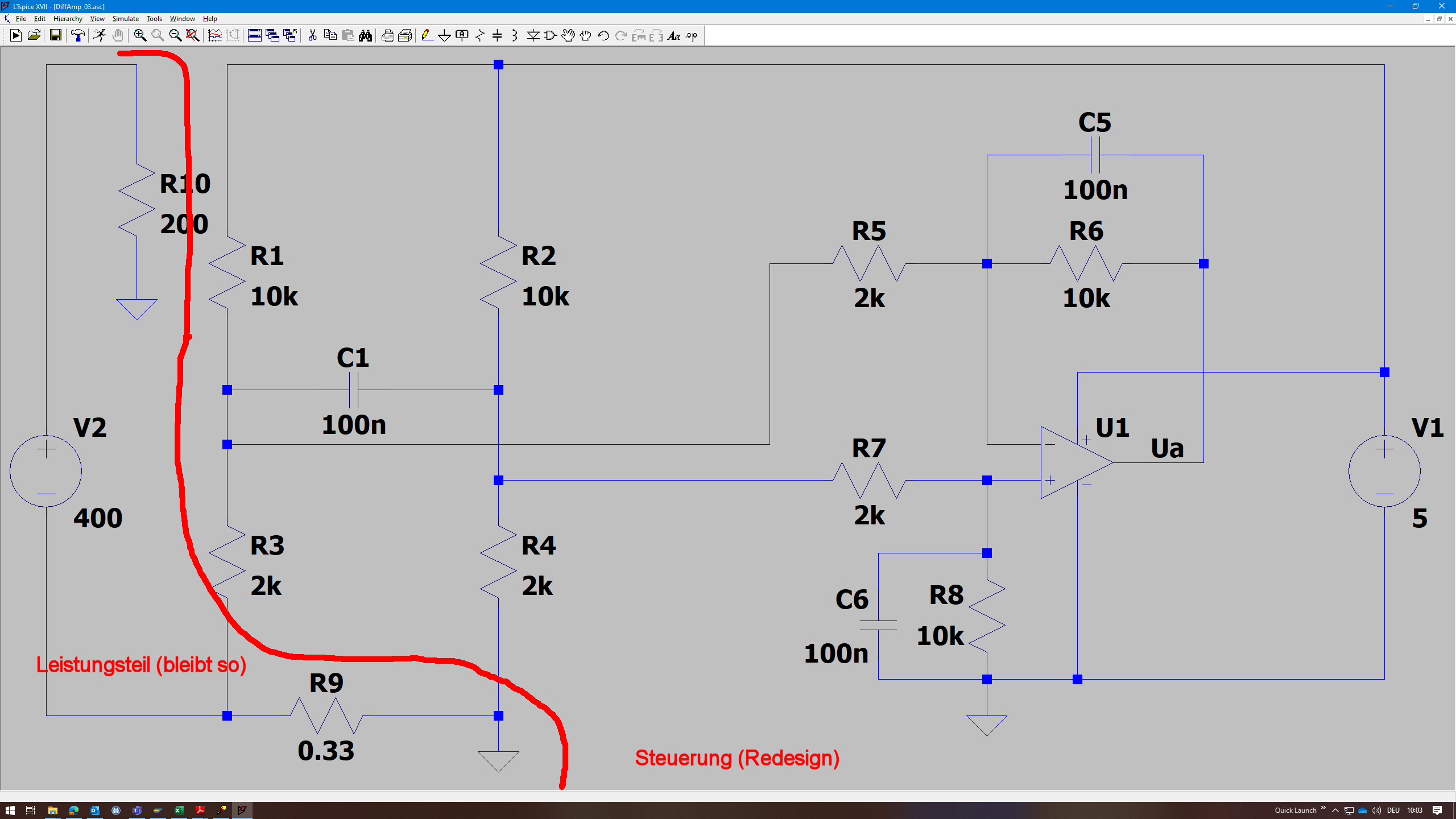This screenshot has width=1456, height=819.
Task: Select the Pan magnifier tool
Action: click(x=158, y=36)
